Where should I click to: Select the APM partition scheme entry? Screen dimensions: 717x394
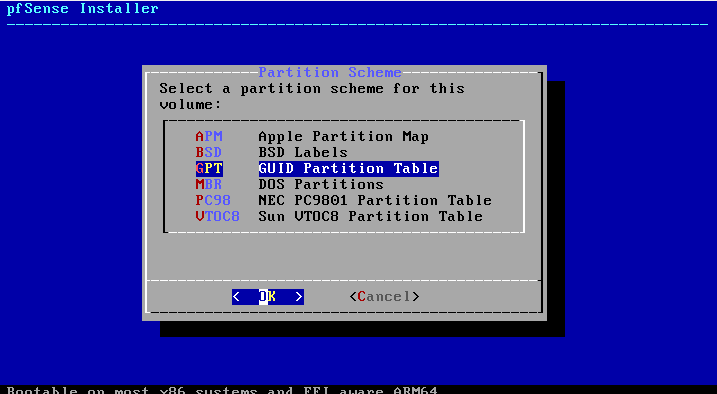209,136
